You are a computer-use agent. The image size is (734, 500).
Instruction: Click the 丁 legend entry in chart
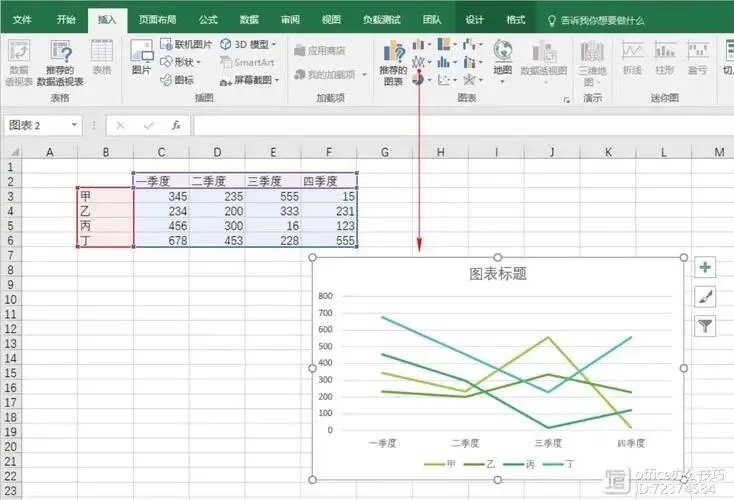[x=558, y=464]
